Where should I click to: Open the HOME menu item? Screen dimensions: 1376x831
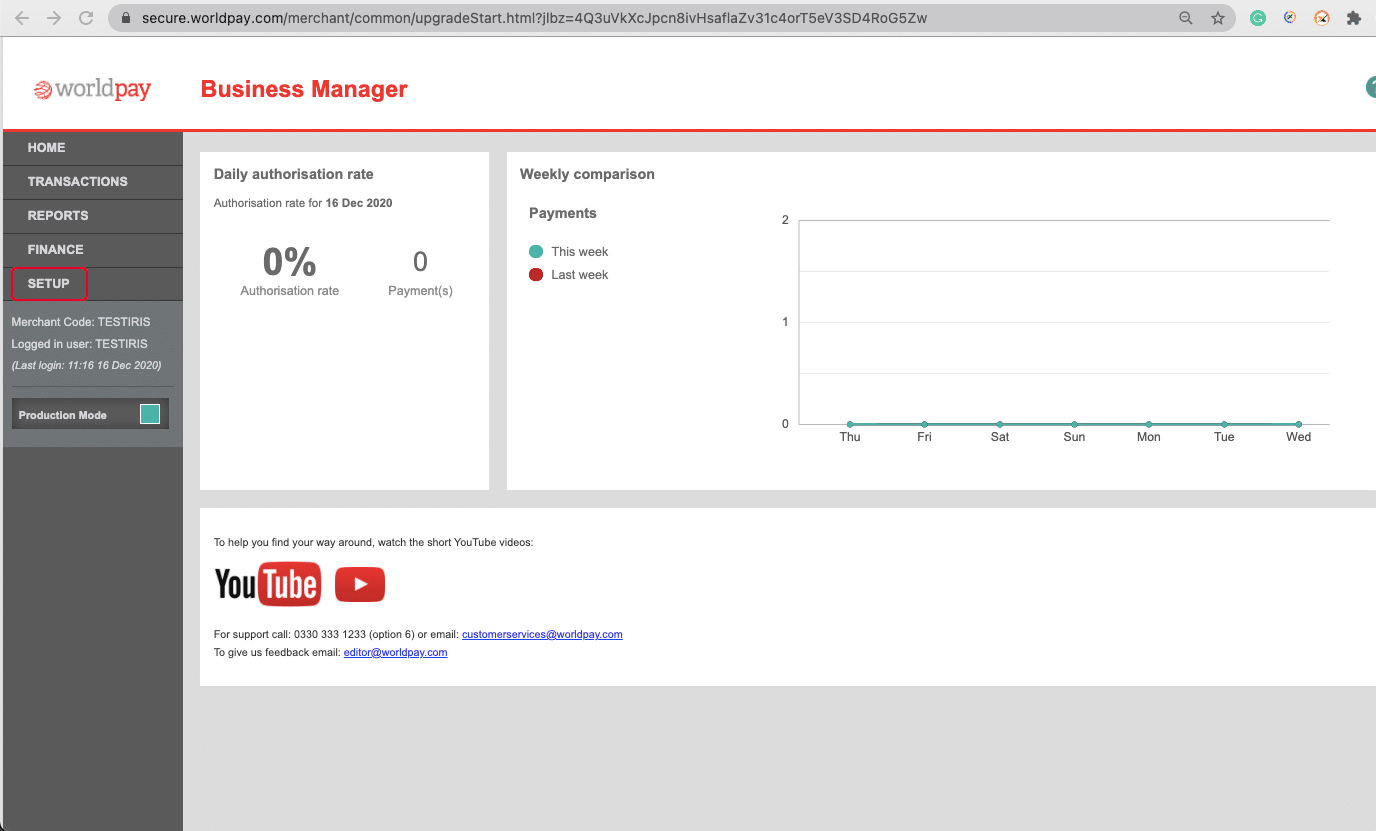[x=47, y=148]
